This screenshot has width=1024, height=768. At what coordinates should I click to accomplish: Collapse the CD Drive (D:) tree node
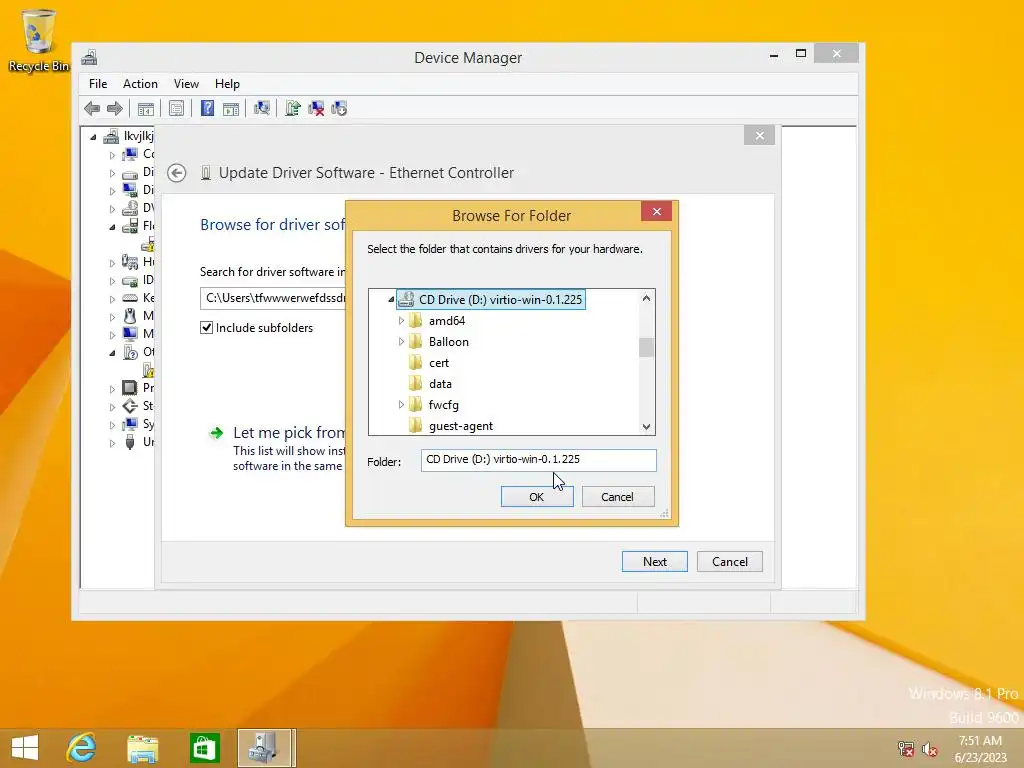[x=391, y=300]
